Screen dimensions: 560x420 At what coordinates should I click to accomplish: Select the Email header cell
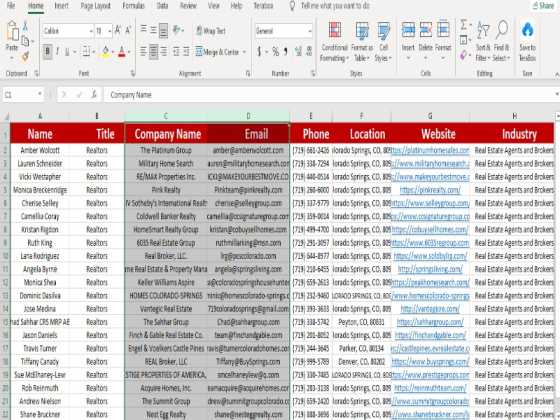[249, 134]
